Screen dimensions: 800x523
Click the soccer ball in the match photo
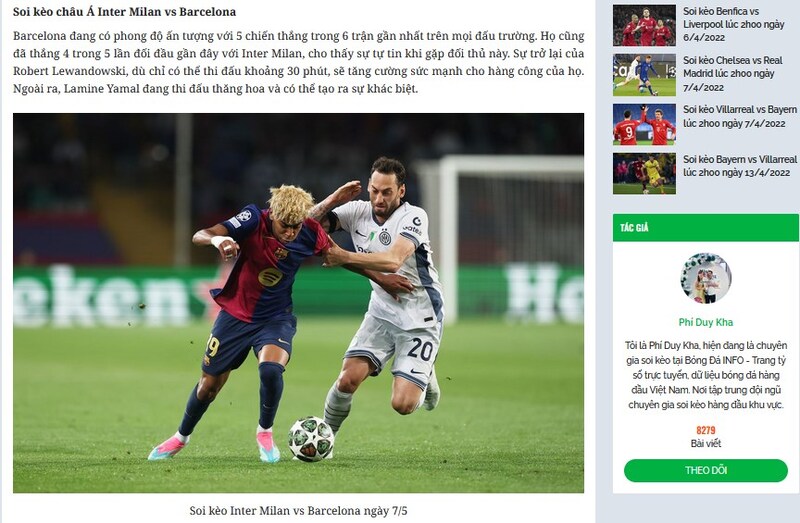(311, 439)
